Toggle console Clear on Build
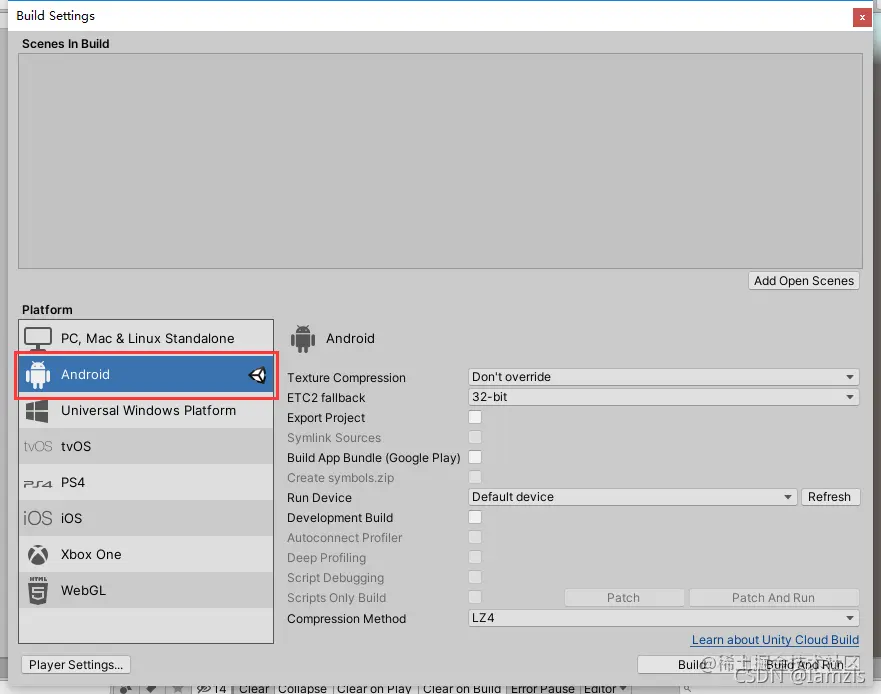 pyautogui.click(x=462, y=689)
